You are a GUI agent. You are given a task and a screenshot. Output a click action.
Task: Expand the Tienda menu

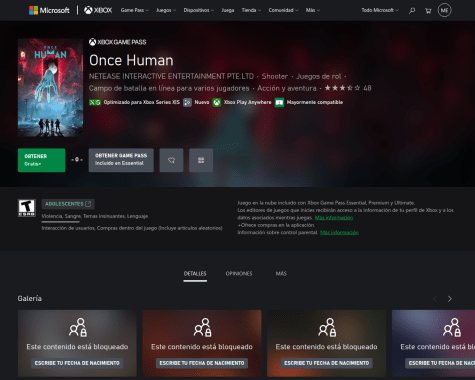click(x=251, y=10)
